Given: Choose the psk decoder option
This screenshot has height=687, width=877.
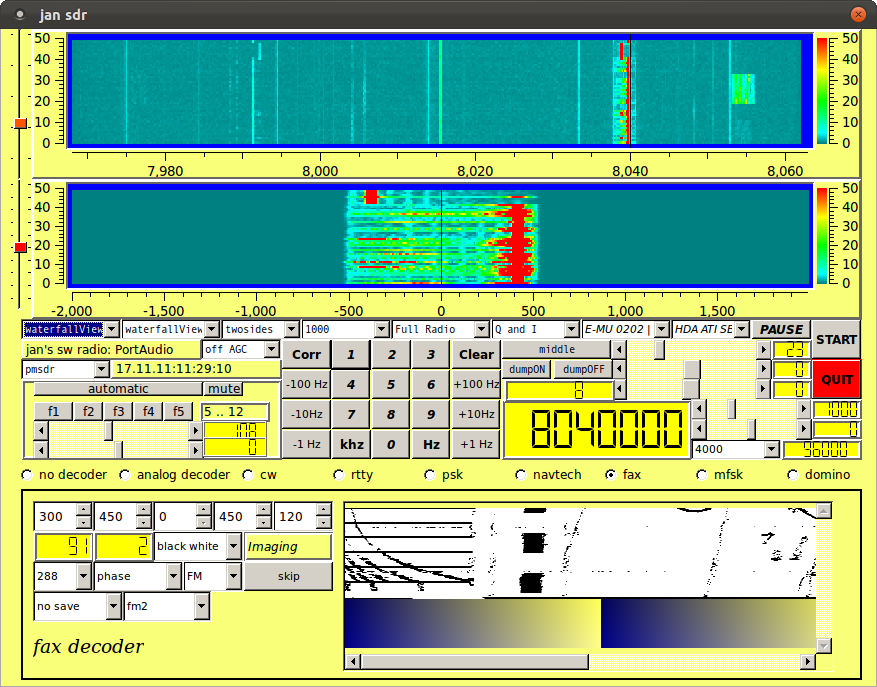Looking at the screenshot, I should point(430,475).
